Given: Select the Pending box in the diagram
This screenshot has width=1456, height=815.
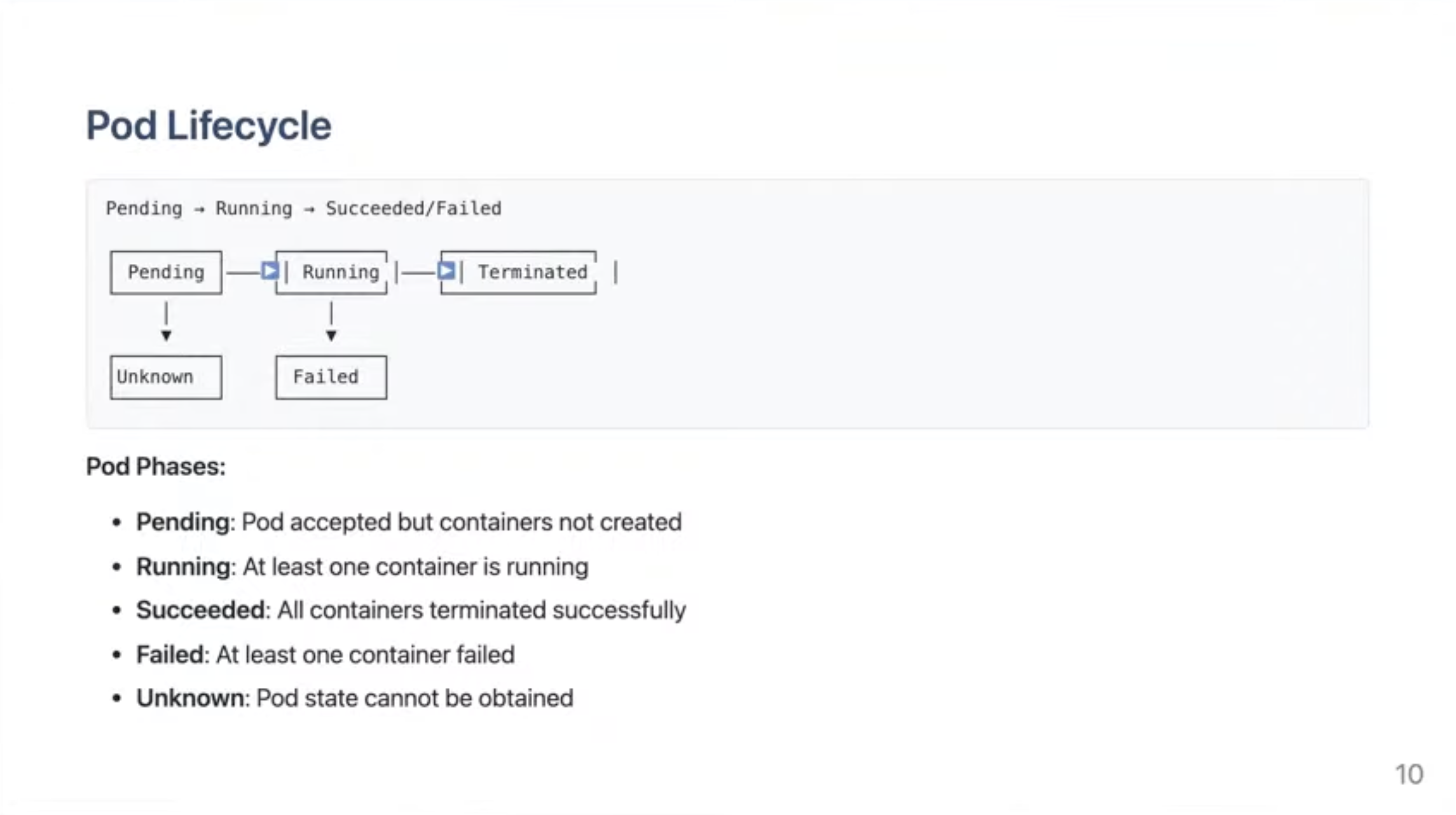Looking at the screenshot, I should point(166,272).
